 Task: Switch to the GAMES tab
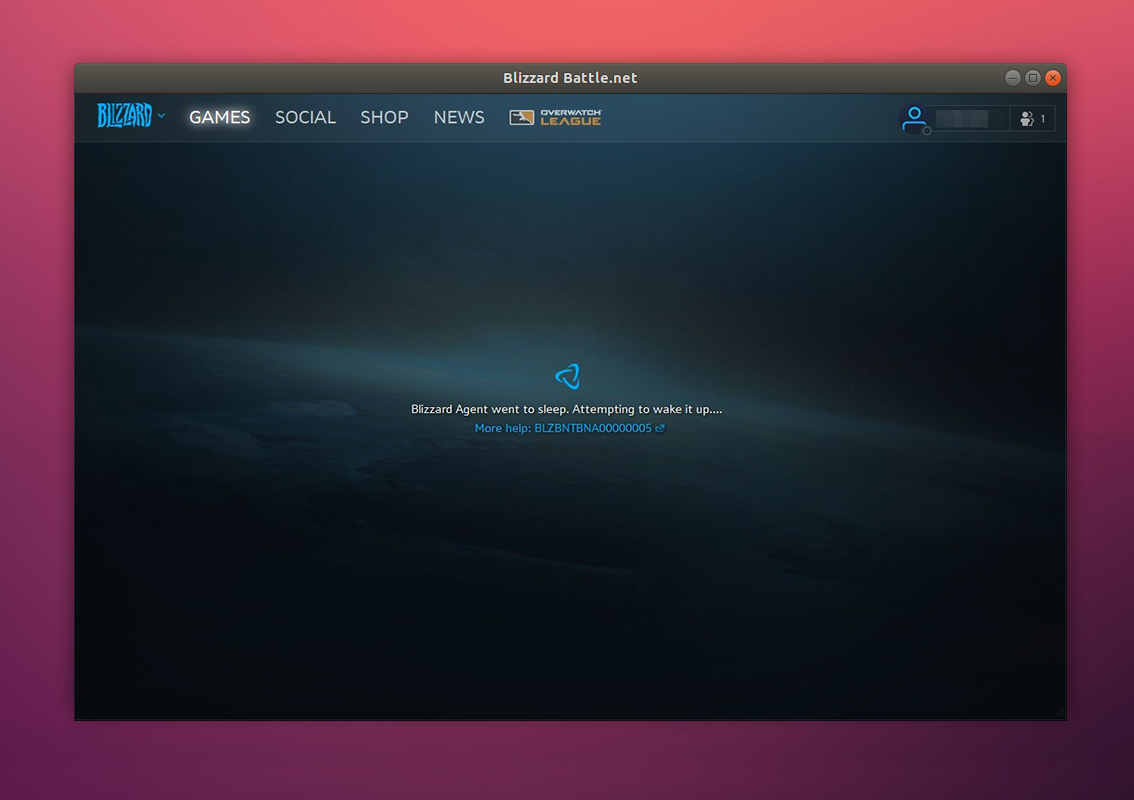219,117
